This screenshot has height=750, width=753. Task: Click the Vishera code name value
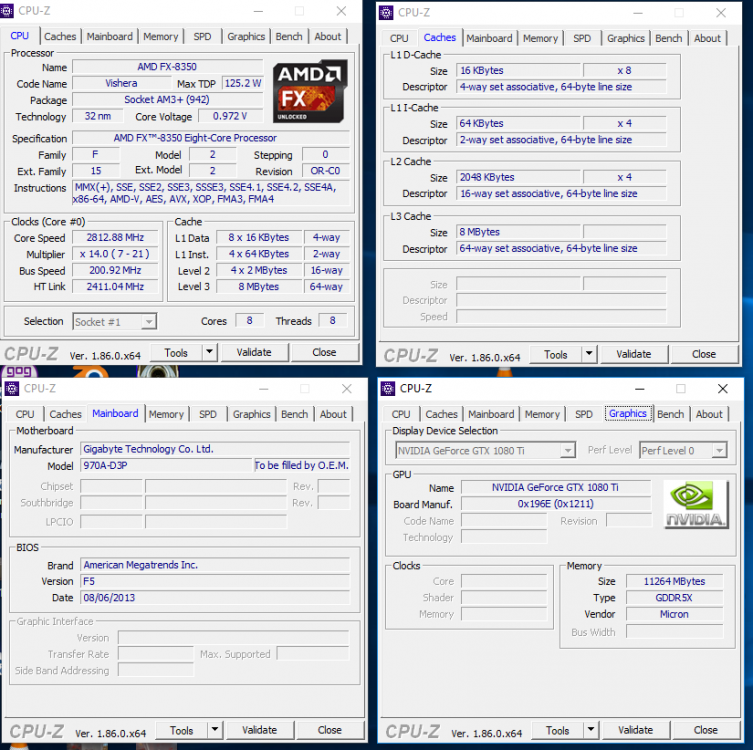click(x=121, y=83)
